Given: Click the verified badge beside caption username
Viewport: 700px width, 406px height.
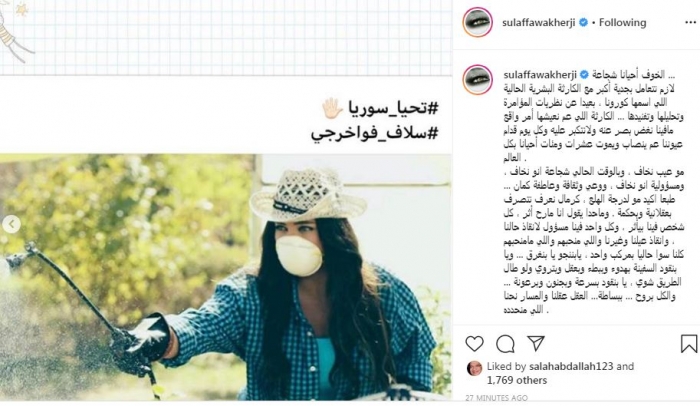Looking at the screenshot, I should click(584, 74).
